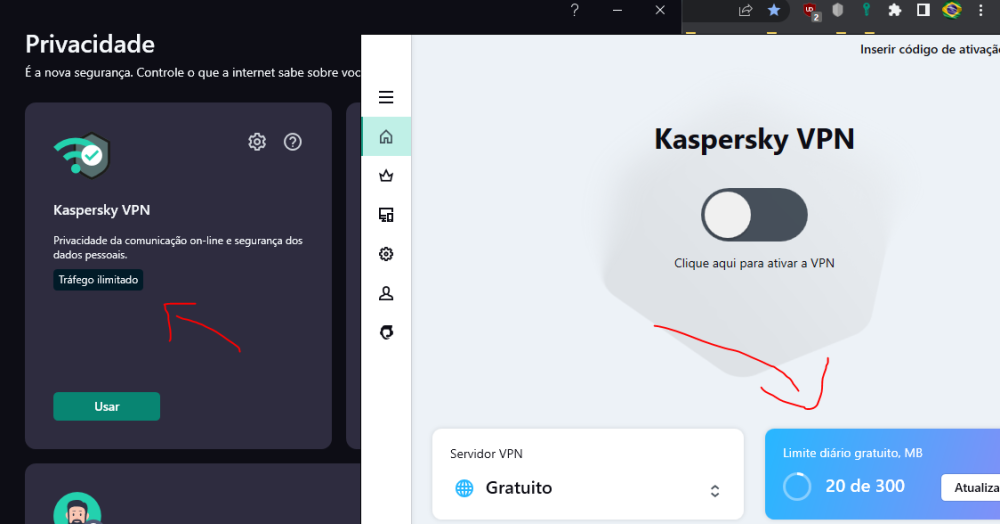1000x524 pixels.
Task: Open the Brazil flag profile avatar
Action: 952,10
